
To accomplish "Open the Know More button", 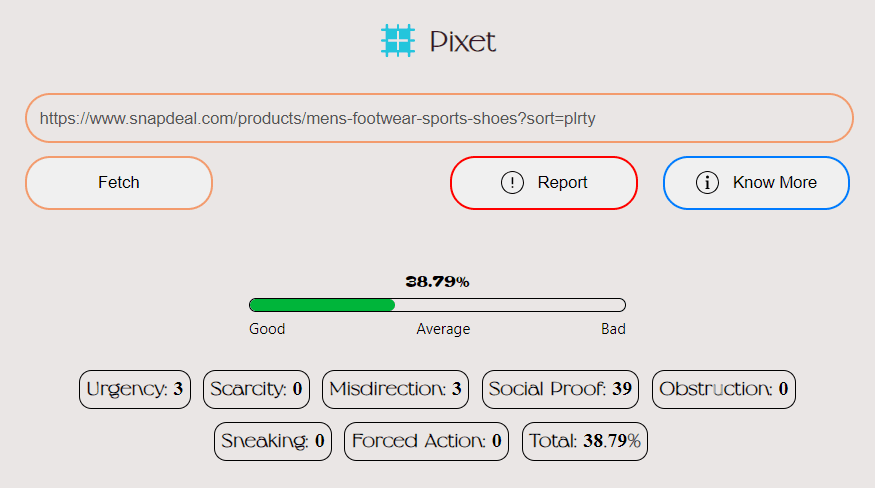I will tap(756, 183).
